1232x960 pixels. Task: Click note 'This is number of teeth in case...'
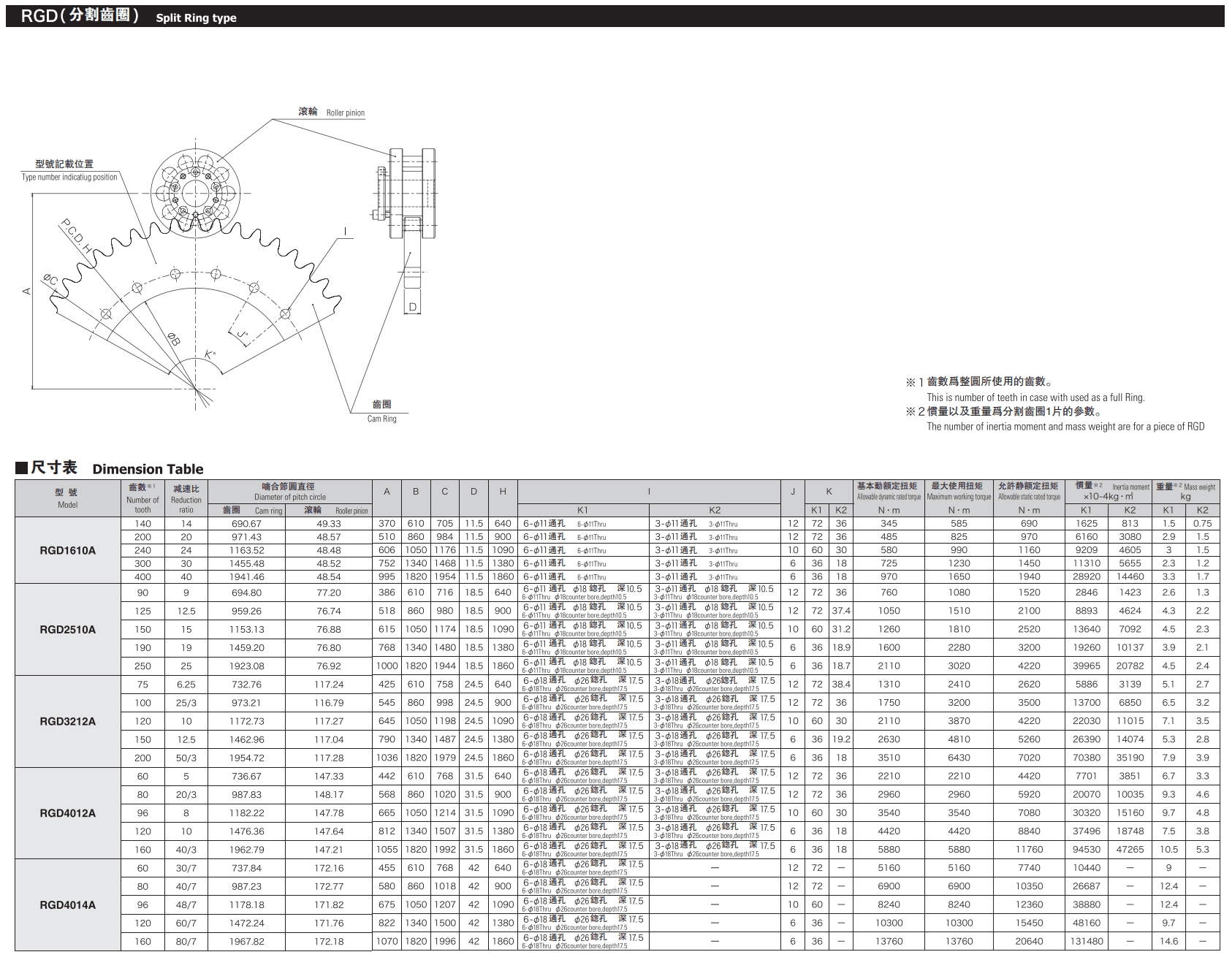(x=1035, y=397)
